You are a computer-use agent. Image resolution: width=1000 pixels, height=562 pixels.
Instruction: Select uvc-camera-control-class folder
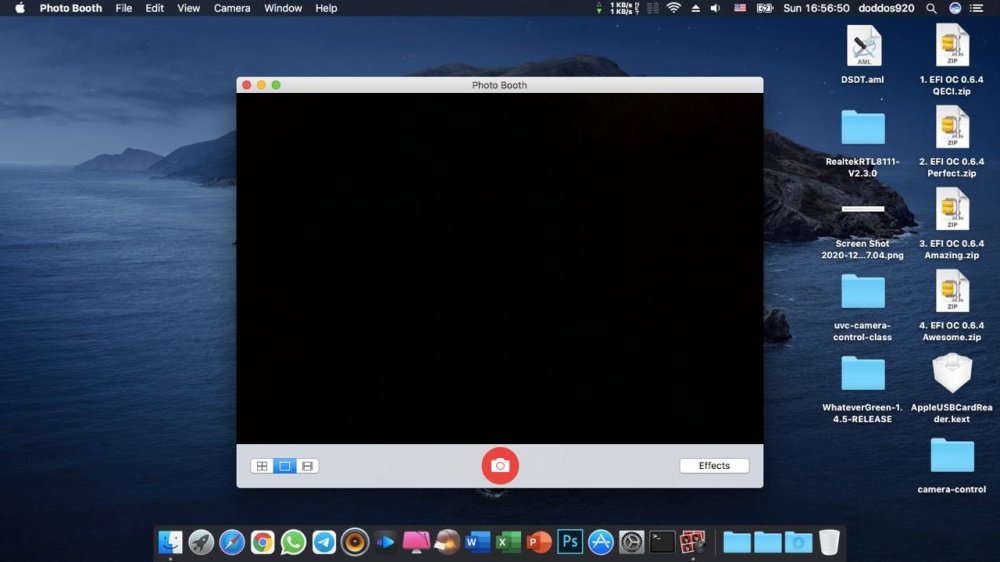coord(863,307)
